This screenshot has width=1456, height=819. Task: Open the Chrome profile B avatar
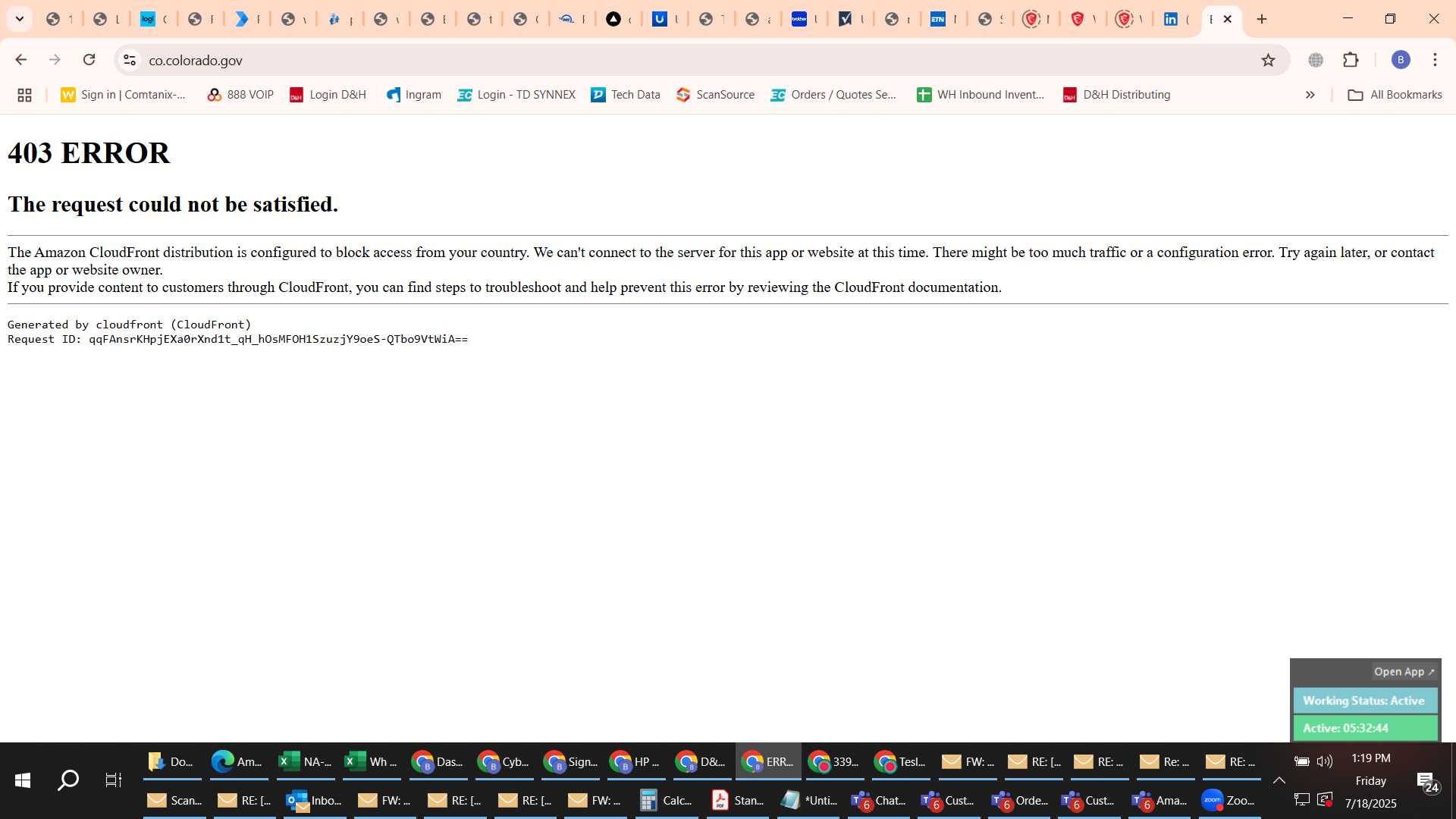click(1401, 60)
